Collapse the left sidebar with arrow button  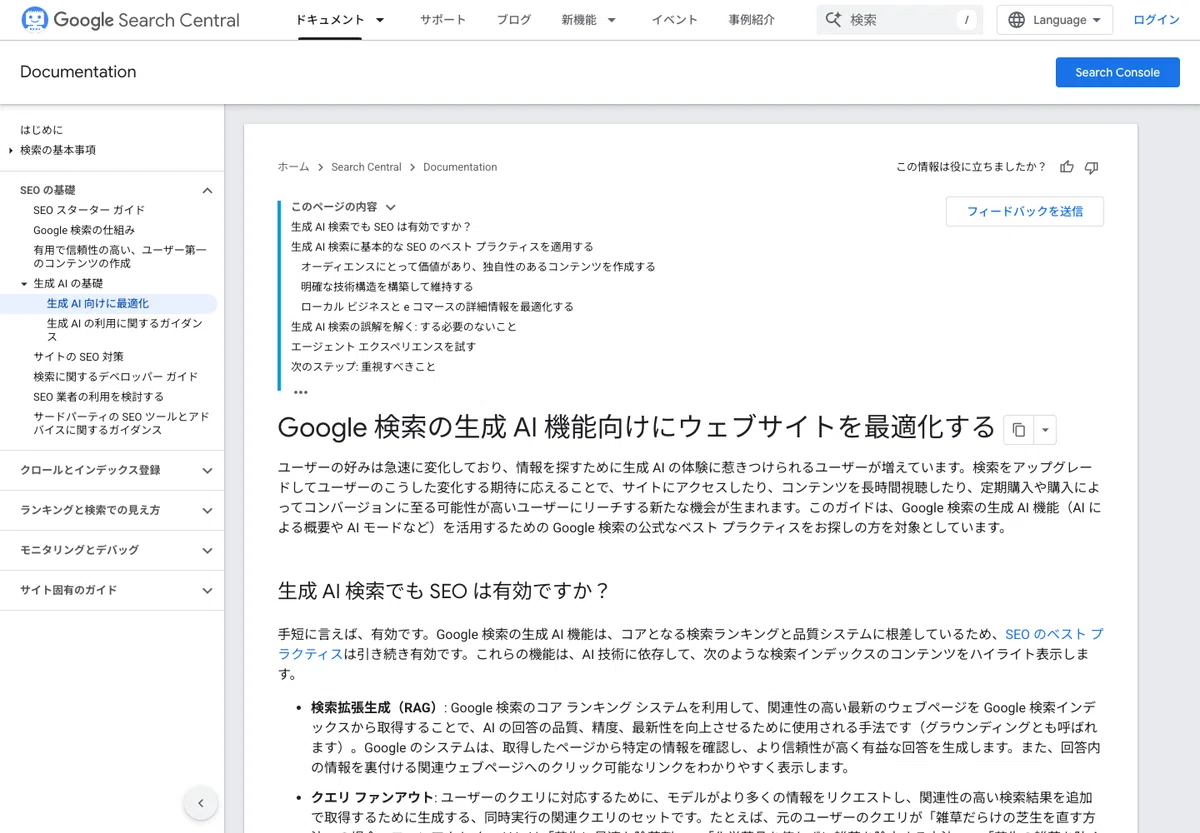click(201, 802)
